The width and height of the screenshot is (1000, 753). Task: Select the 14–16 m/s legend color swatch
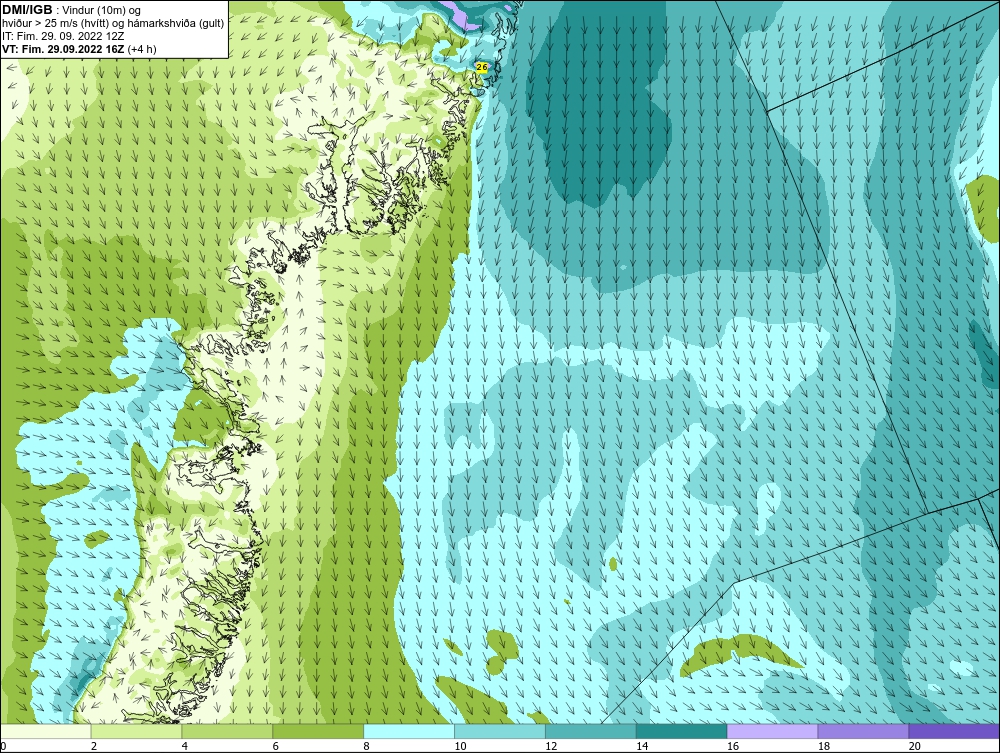click(x=682, y=731)
